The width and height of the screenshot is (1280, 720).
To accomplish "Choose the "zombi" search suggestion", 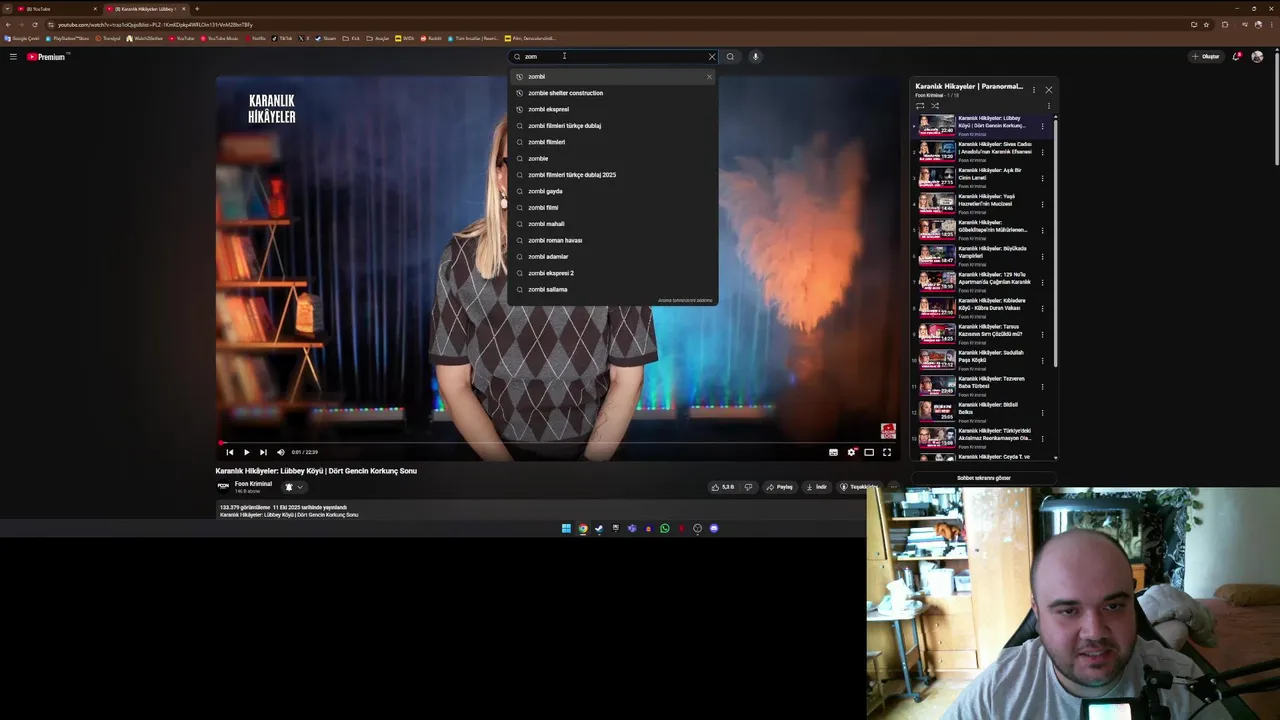I will click(612, 77).
